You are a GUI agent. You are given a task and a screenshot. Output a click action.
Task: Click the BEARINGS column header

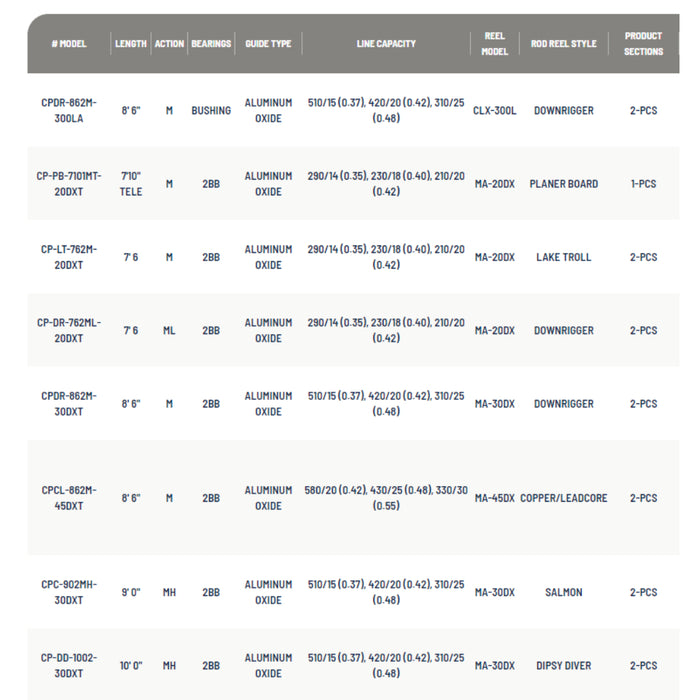pyautogui.click(x=211, y=44)
